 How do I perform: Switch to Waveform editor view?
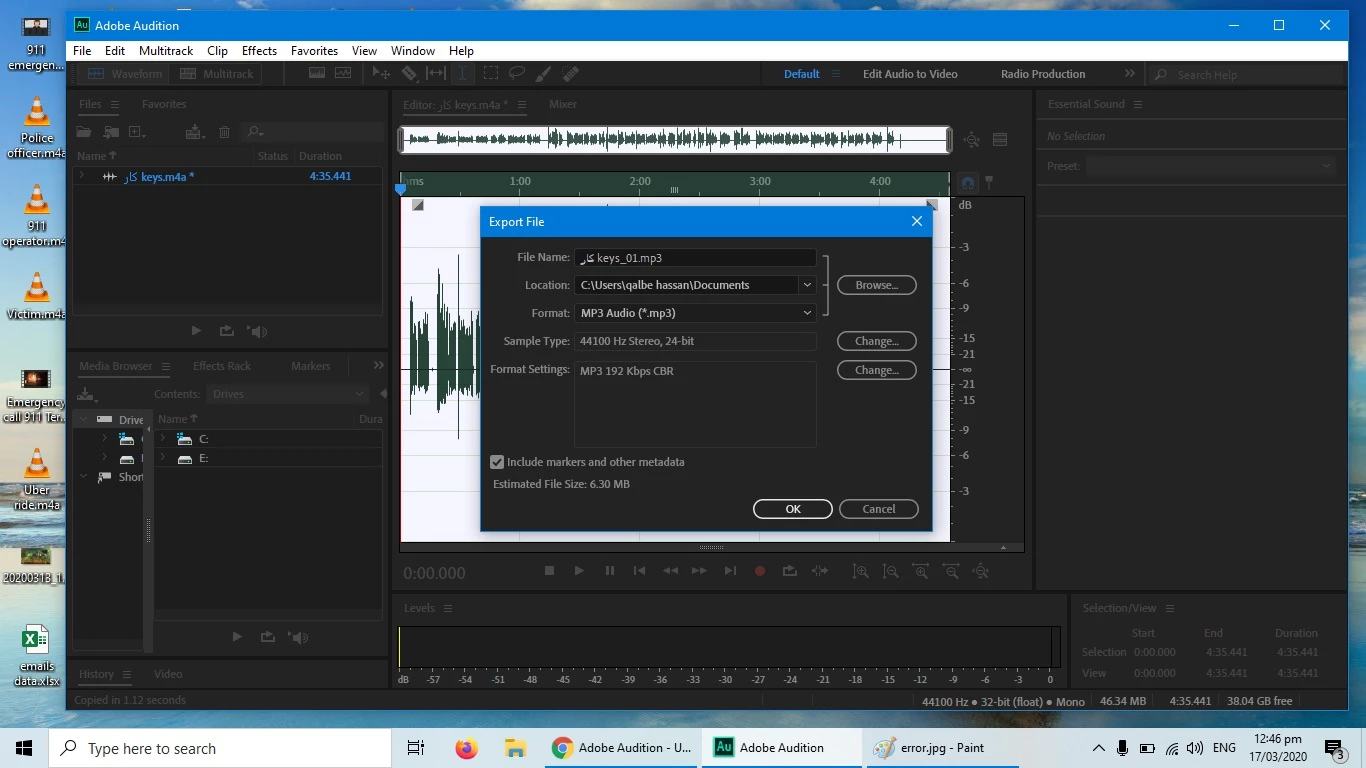125,74
